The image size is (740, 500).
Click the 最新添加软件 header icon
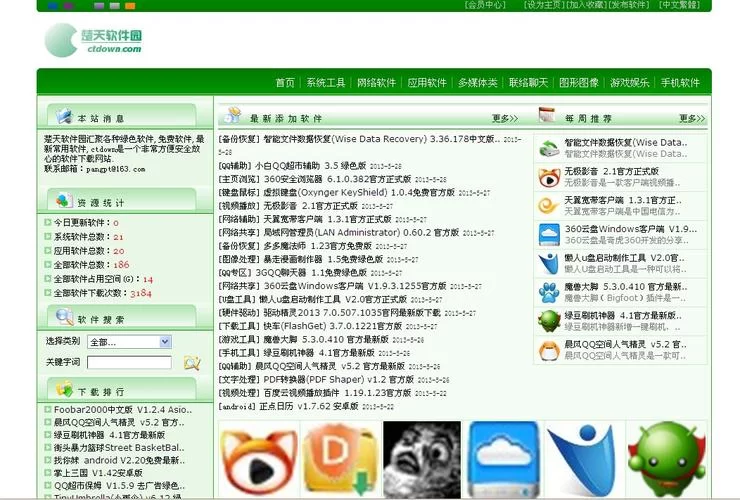point(233,115)
